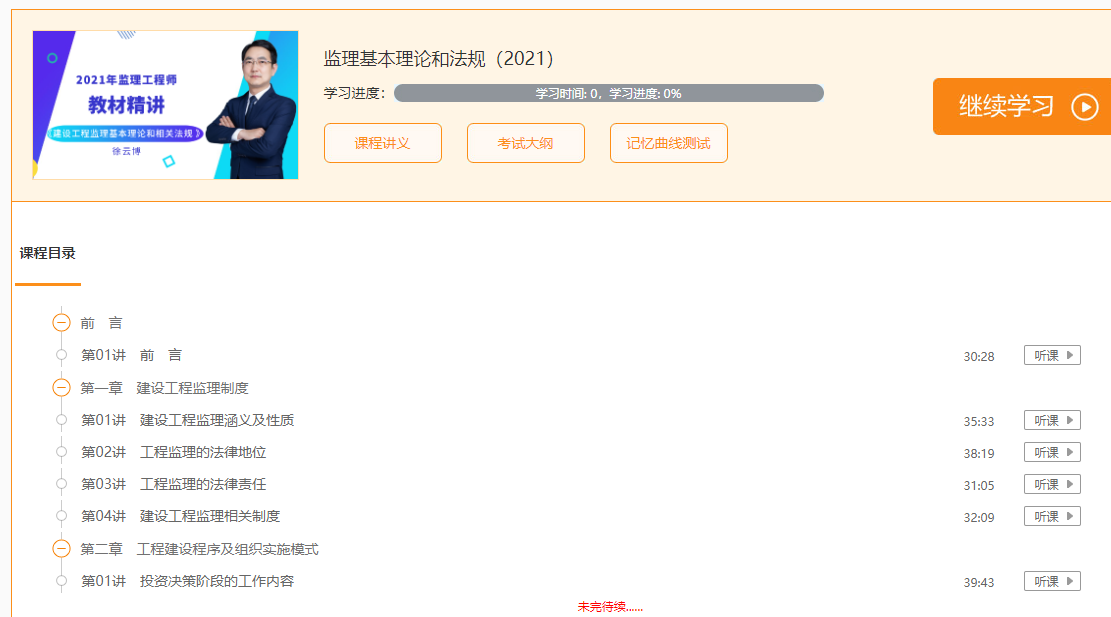Select lesson title 工程监理的法律地位
This screenshot has width=1111, height=617.
click(203, 452)
